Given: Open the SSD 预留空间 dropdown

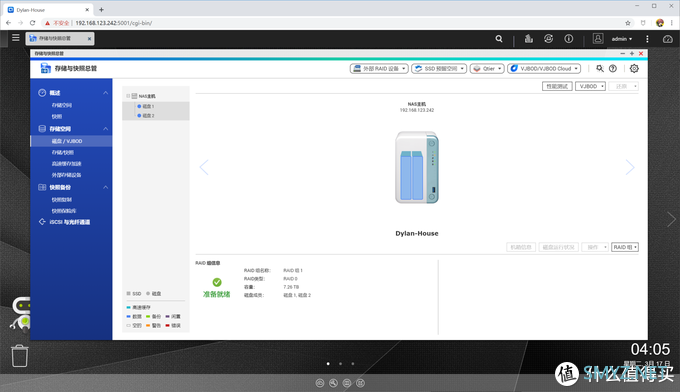Looking at the screenshot, I should click(x=439, y=69).
